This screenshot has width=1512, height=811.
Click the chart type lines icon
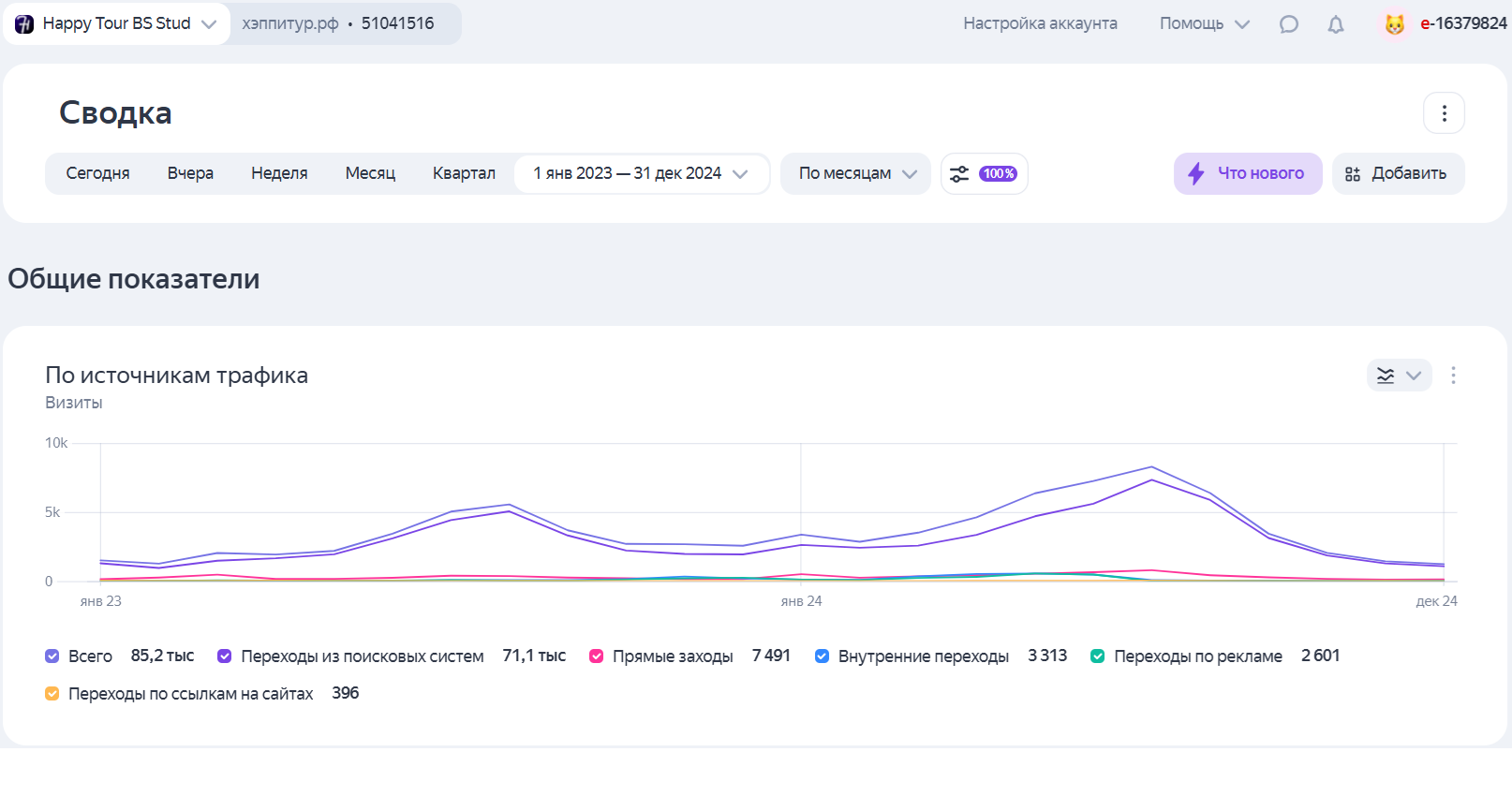point(1386,376)
